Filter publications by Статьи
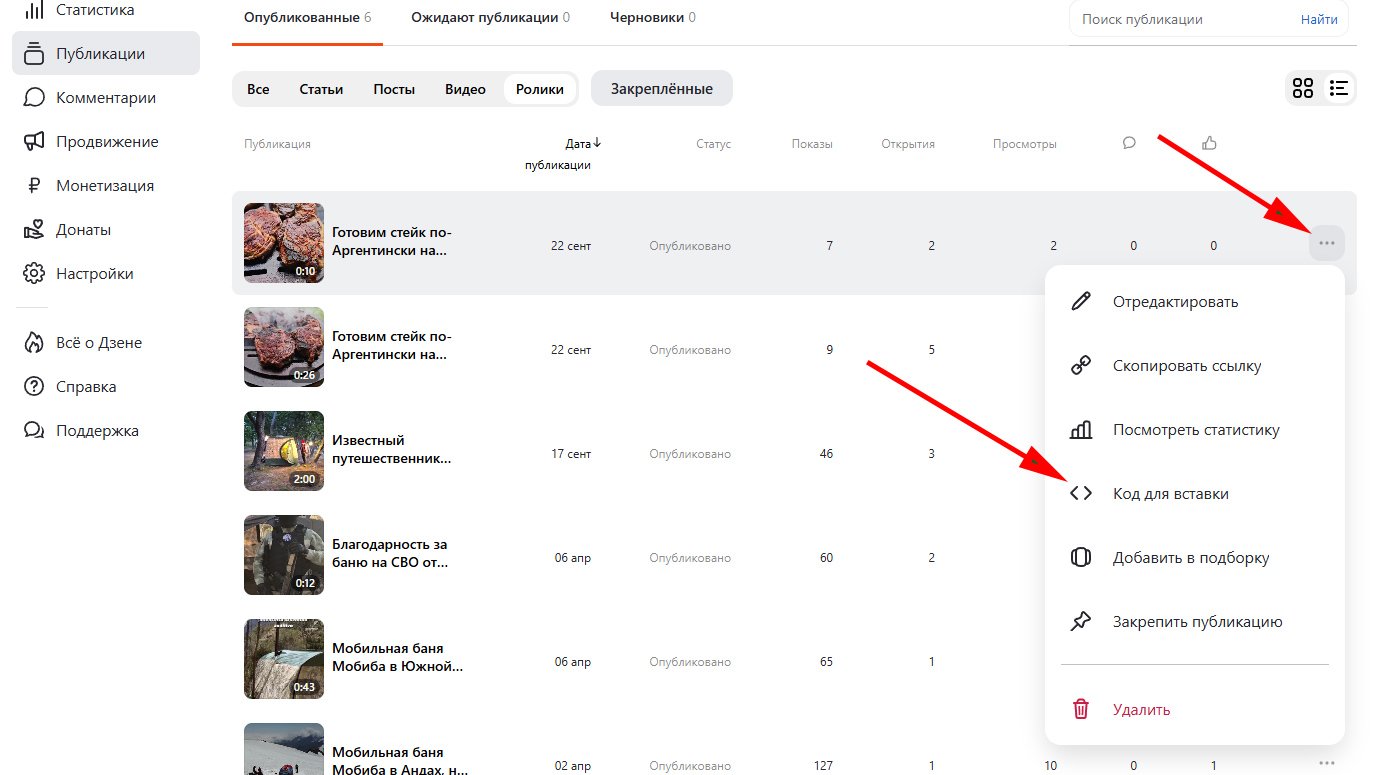1378x775 pixels. point(321,89)
